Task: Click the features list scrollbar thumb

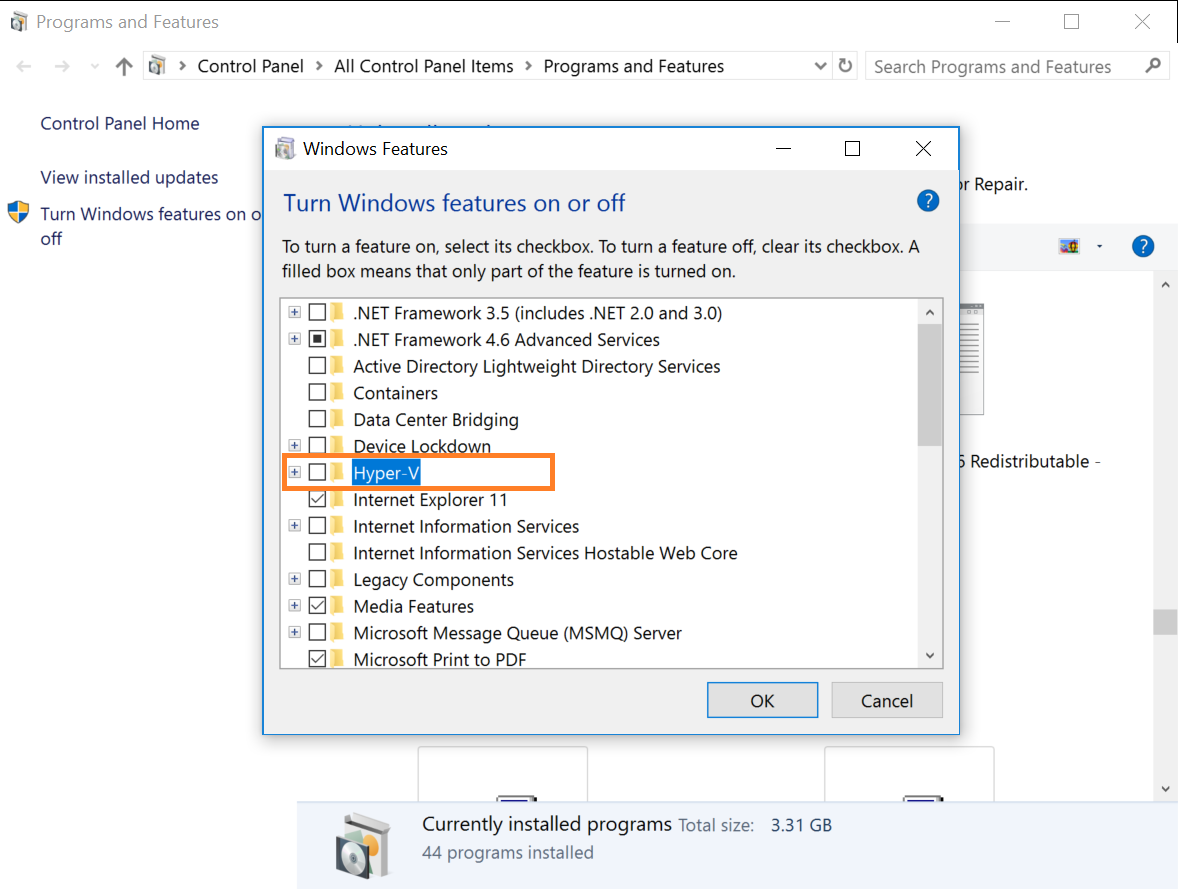Action: click(x=929, y=386)
